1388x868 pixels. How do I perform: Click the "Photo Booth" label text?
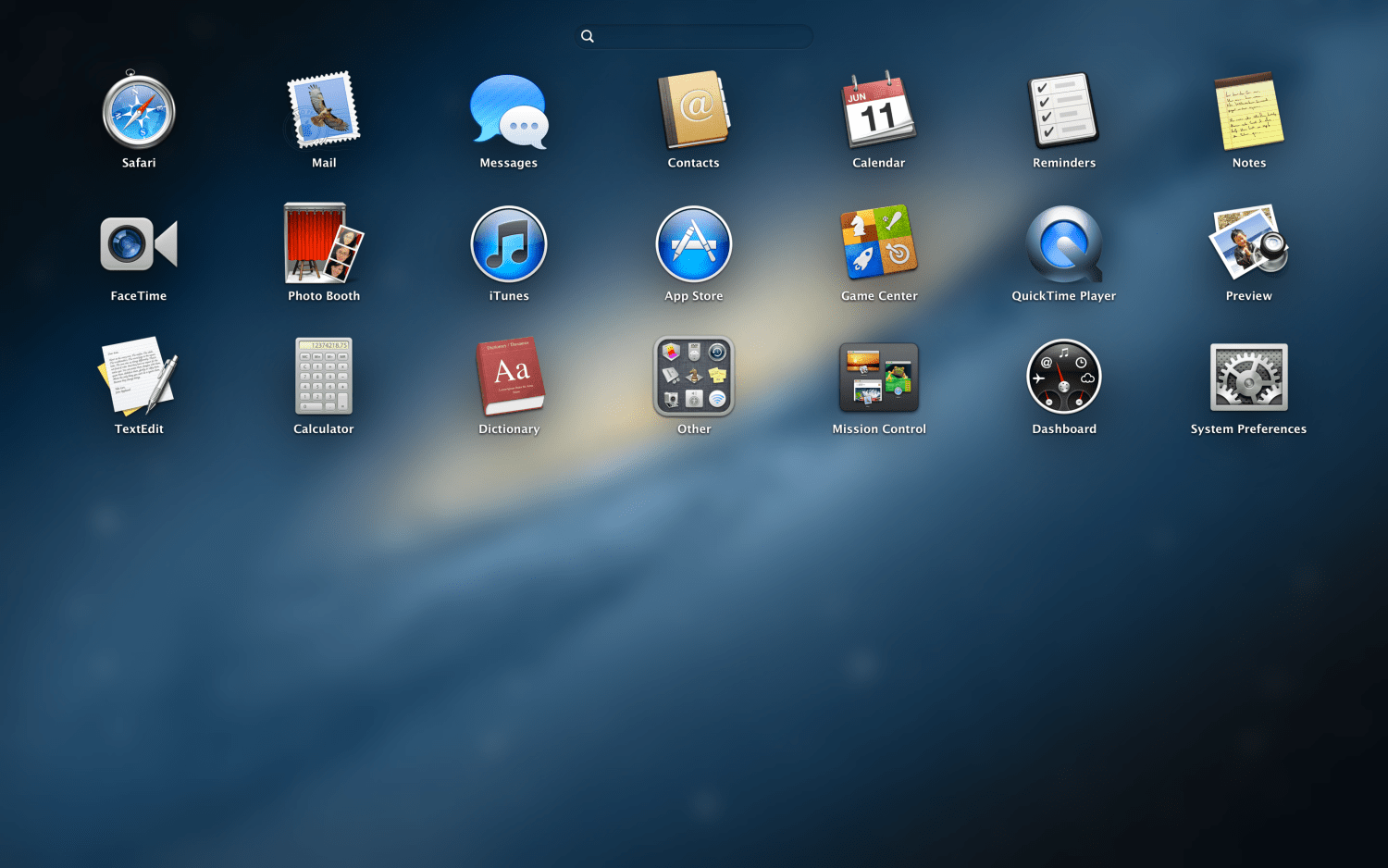coord(324,296)
